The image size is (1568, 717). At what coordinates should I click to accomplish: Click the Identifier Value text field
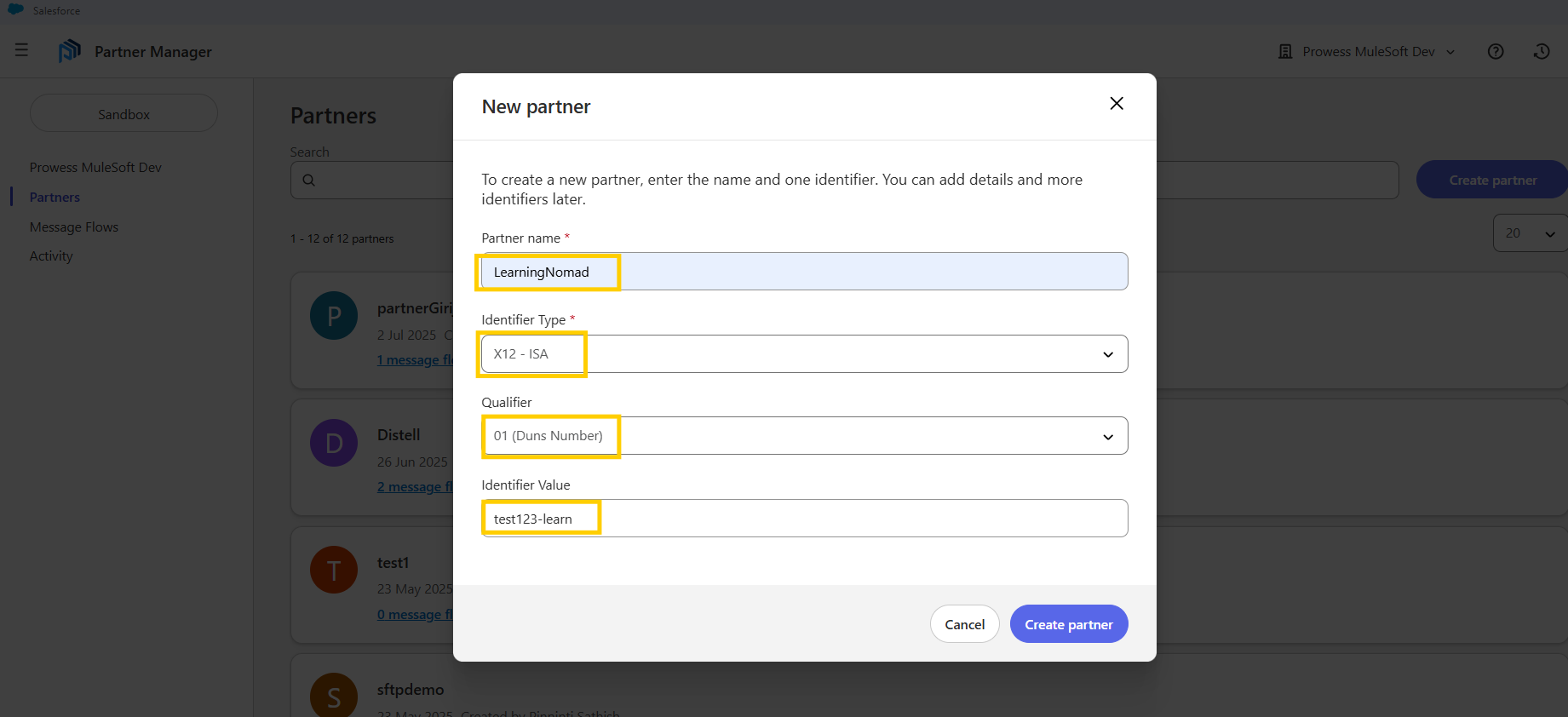(803, 519)
